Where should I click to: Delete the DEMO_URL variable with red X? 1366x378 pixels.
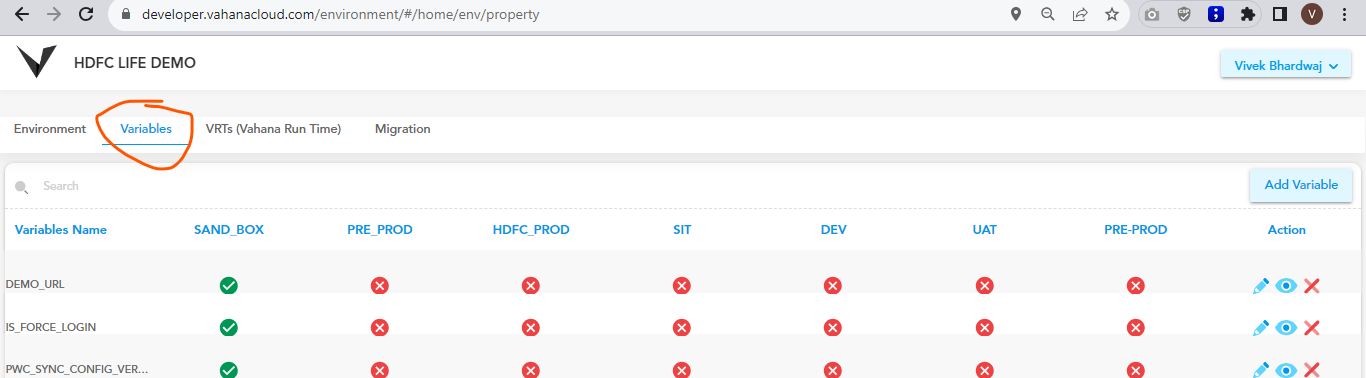point(1312,286)
